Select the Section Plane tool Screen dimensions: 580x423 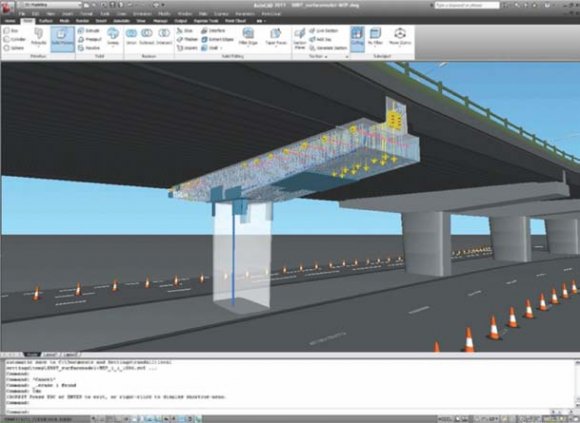pyautogui.click(x=300, y=39)
